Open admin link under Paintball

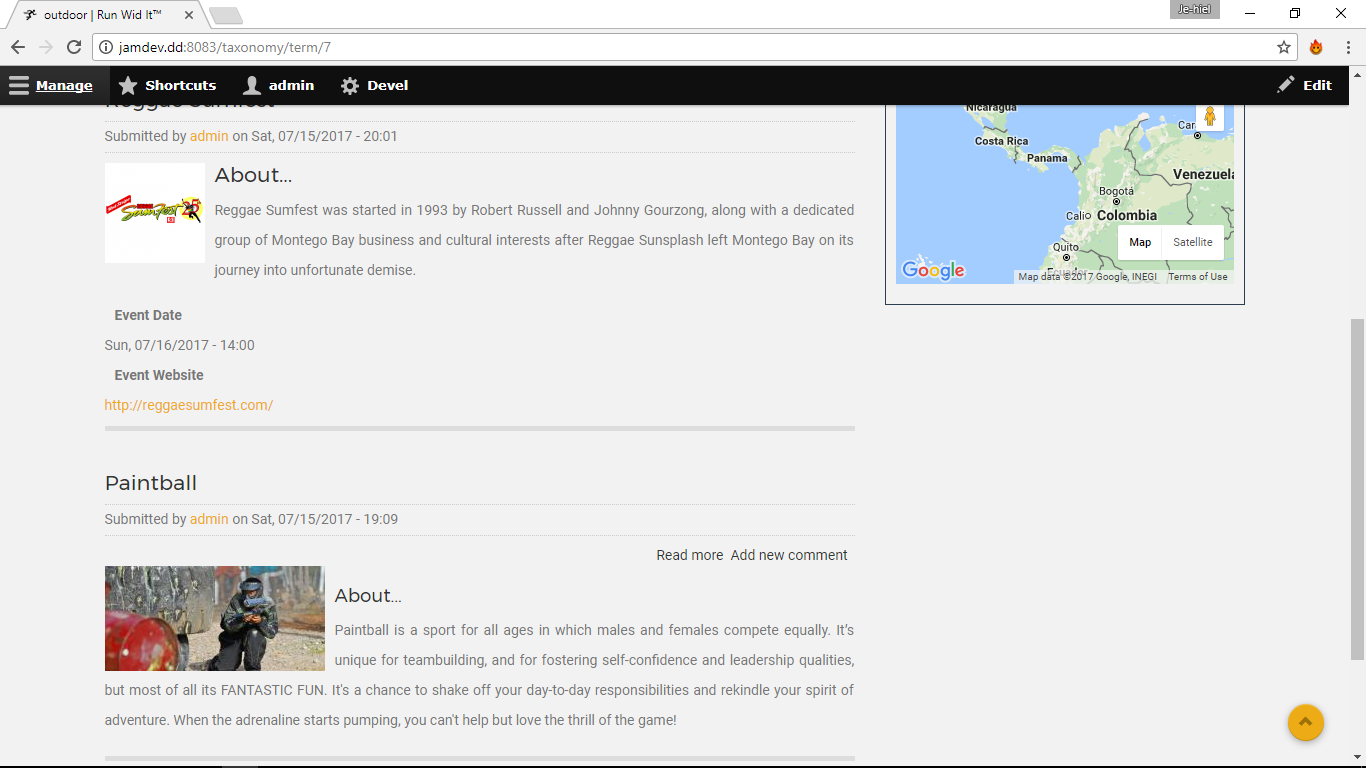tap(209, 519)
